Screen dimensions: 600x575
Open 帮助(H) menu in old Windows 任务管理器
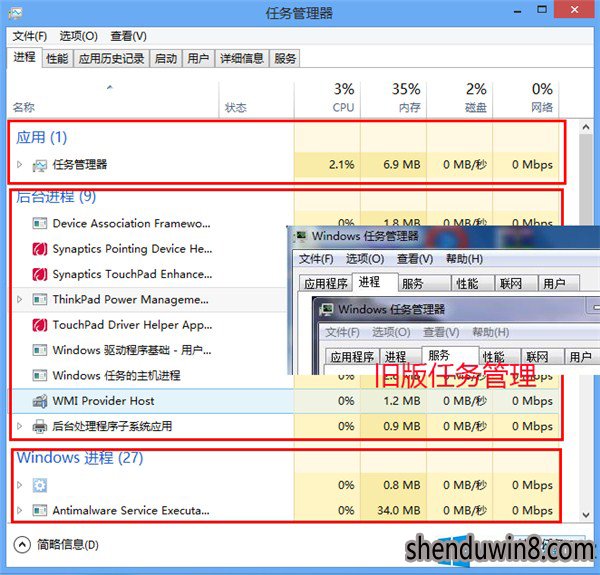(464, 259)
